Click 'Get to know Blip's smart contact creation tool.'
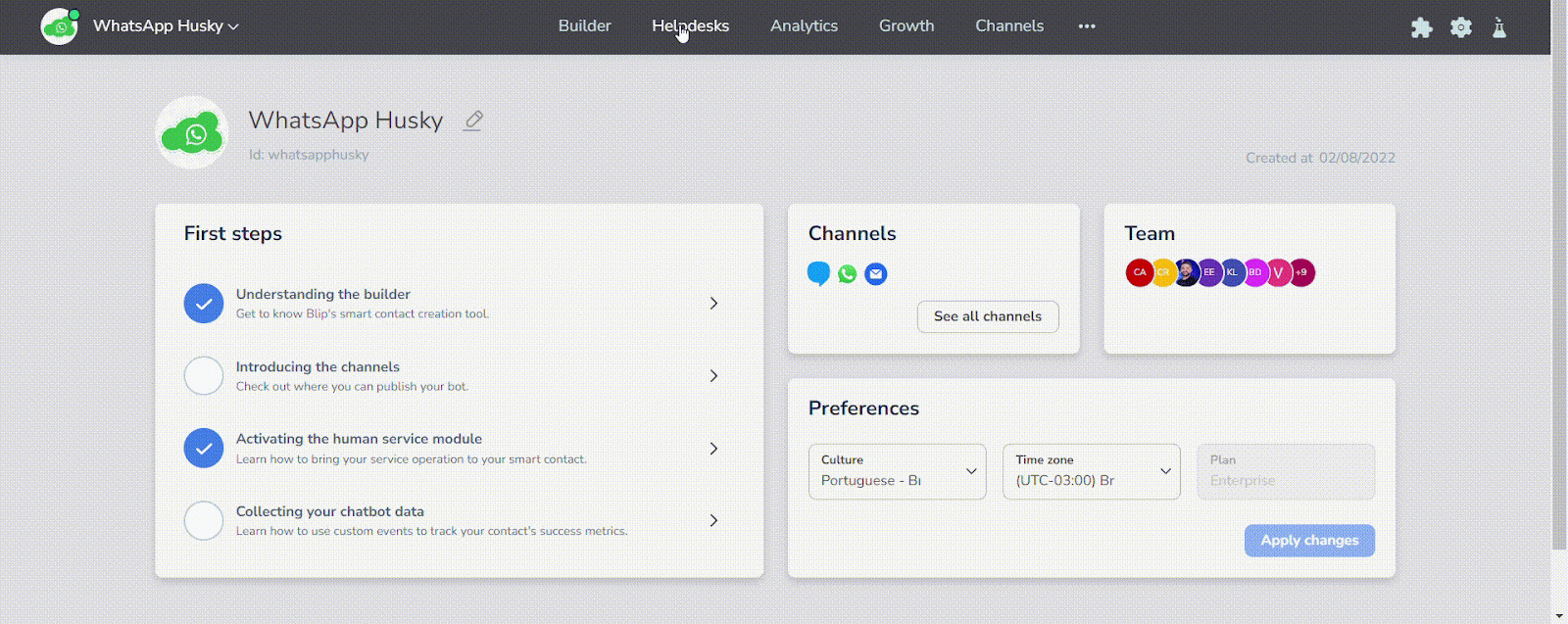Viewport: 1568px width, 624px height. coord(363,313)
